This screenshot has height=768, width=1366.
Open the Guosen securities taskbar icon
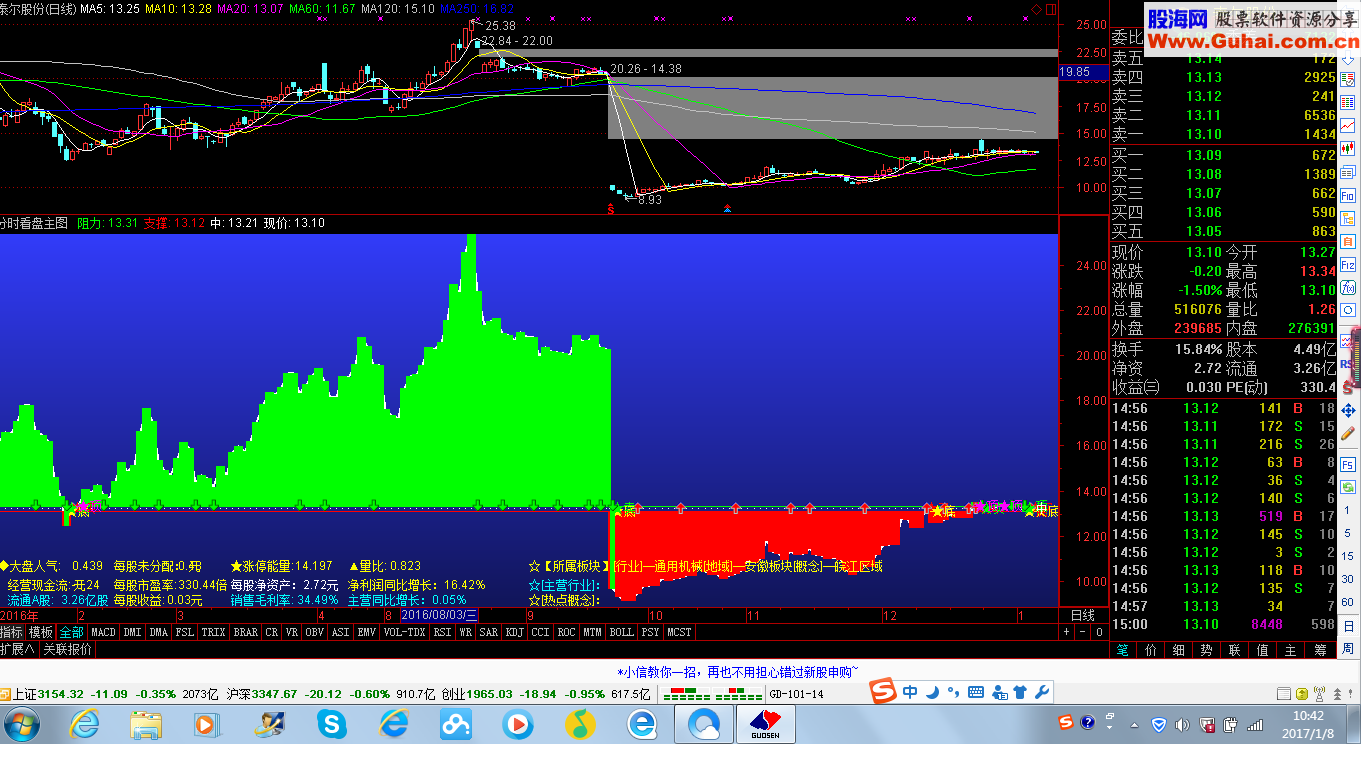[x=765, y=723]
